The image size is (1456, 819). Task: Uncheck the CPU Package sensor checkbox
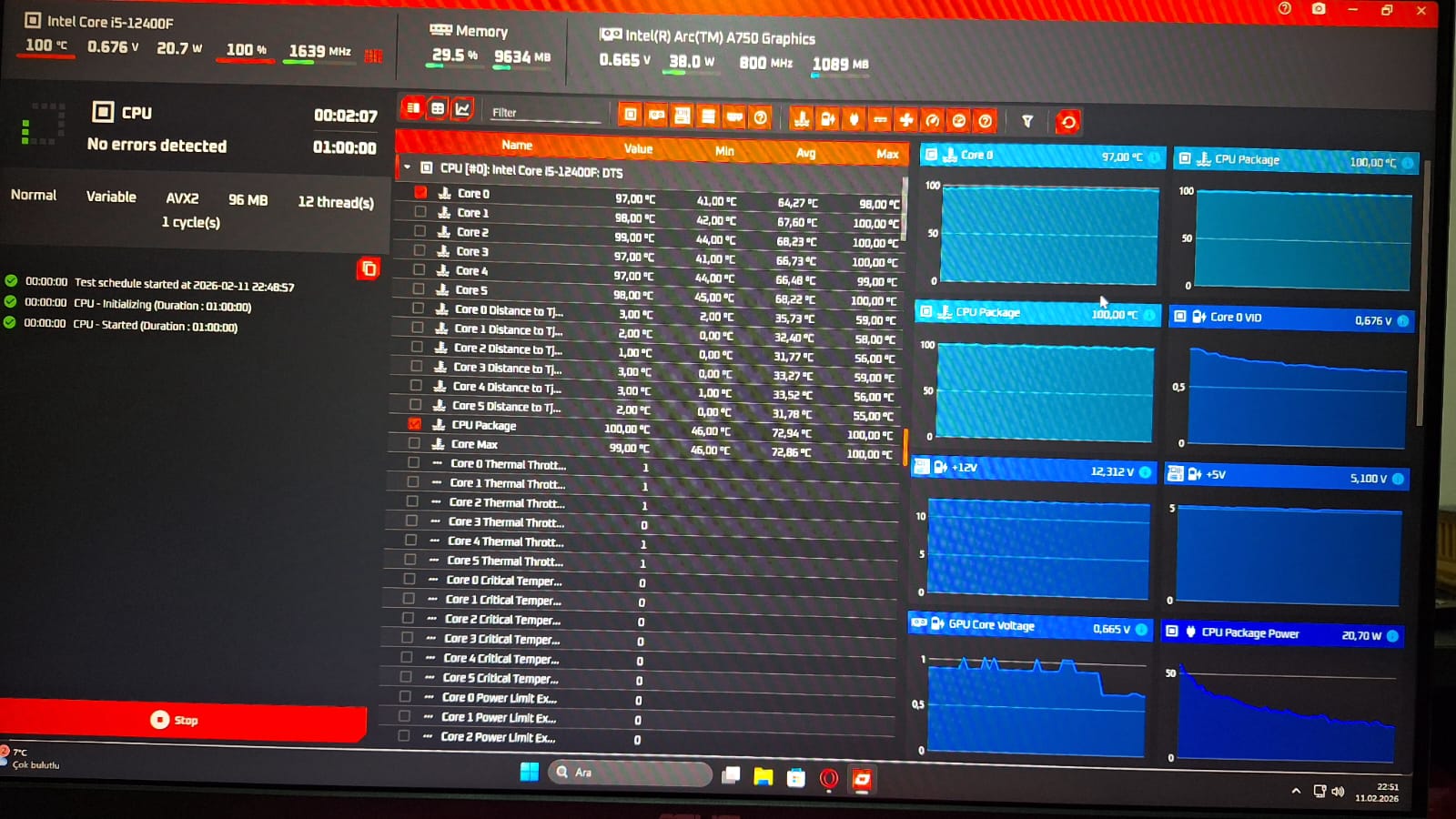click(x=415, y=424)
